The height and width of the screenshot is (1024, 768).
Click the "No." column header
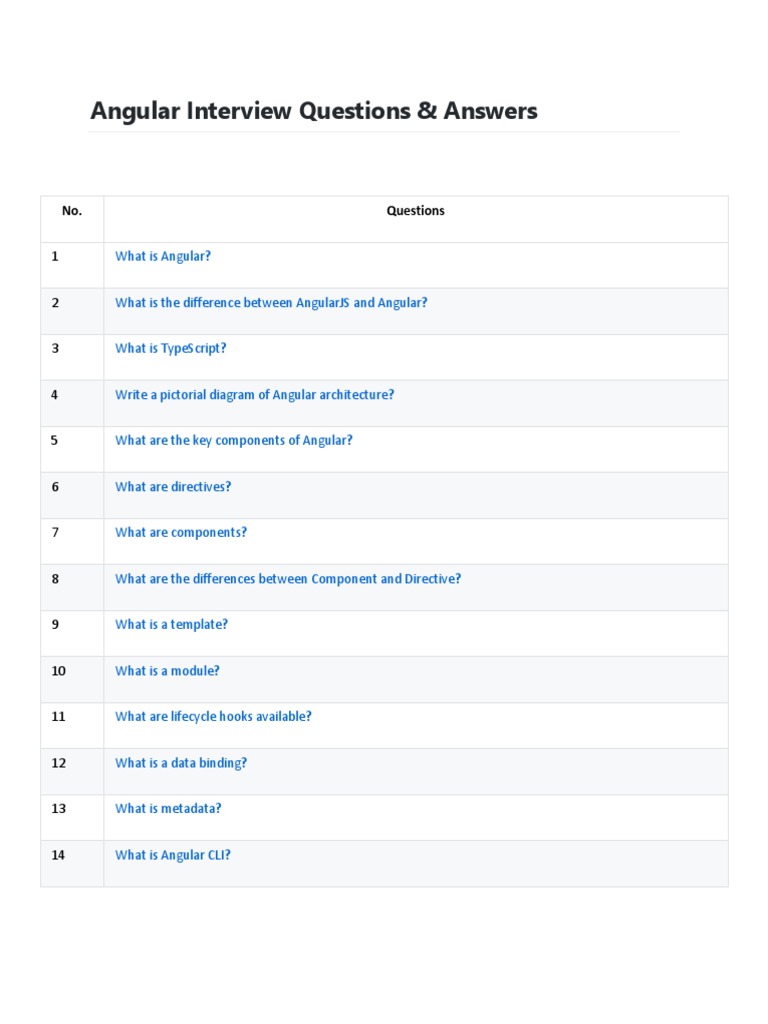(72, 211)
